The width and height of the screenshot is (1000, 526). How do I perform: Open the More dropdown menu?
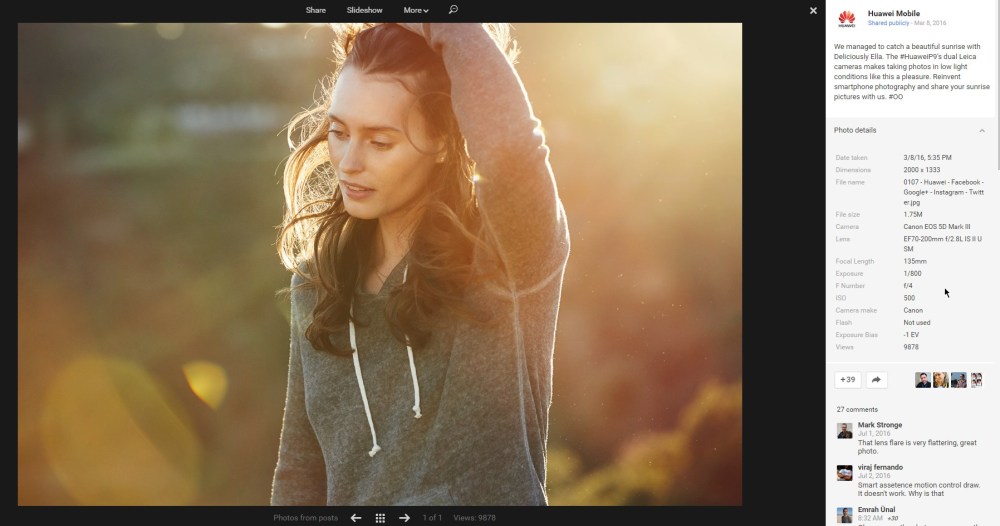(416, 10)
